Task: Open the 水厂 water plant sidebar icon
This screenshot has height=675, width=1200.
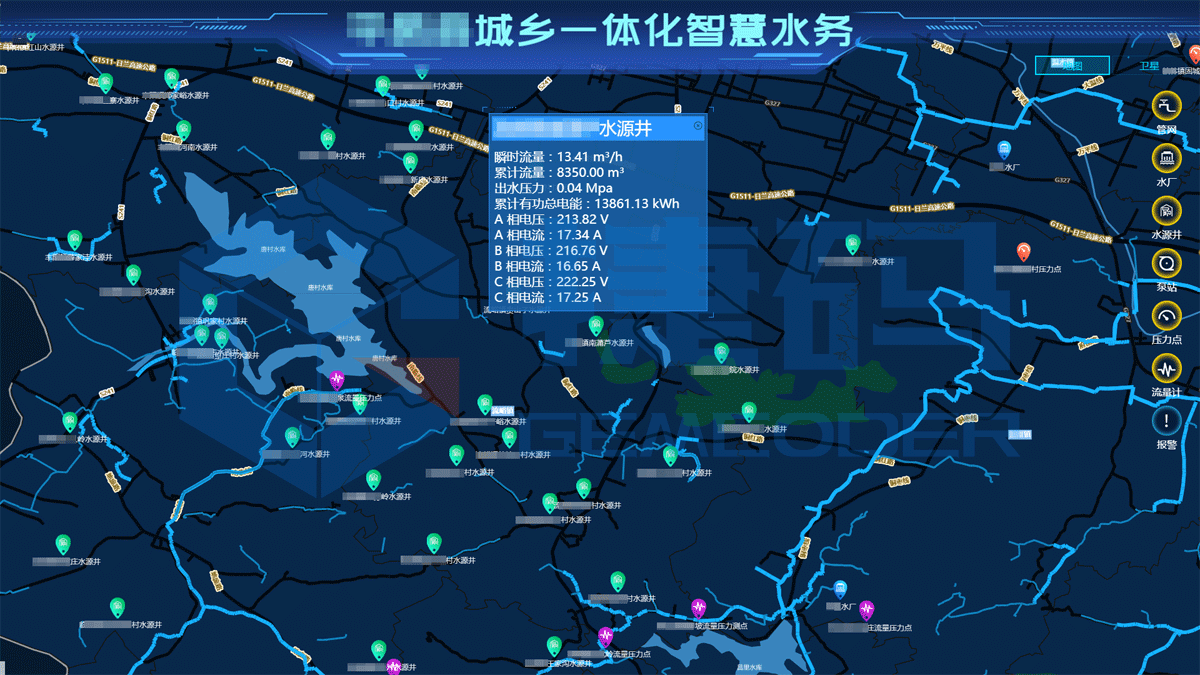Action: pyautogui.click(x=1167, y=158)
